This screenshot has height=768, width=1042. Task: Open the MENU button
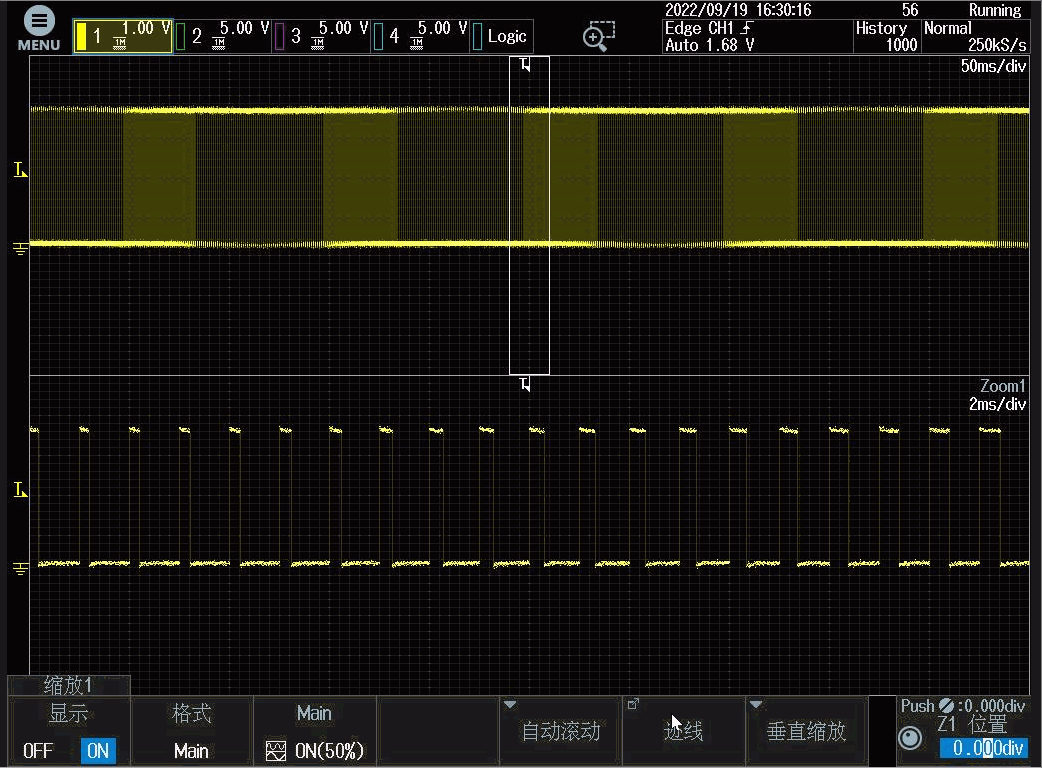click(38, 30)
